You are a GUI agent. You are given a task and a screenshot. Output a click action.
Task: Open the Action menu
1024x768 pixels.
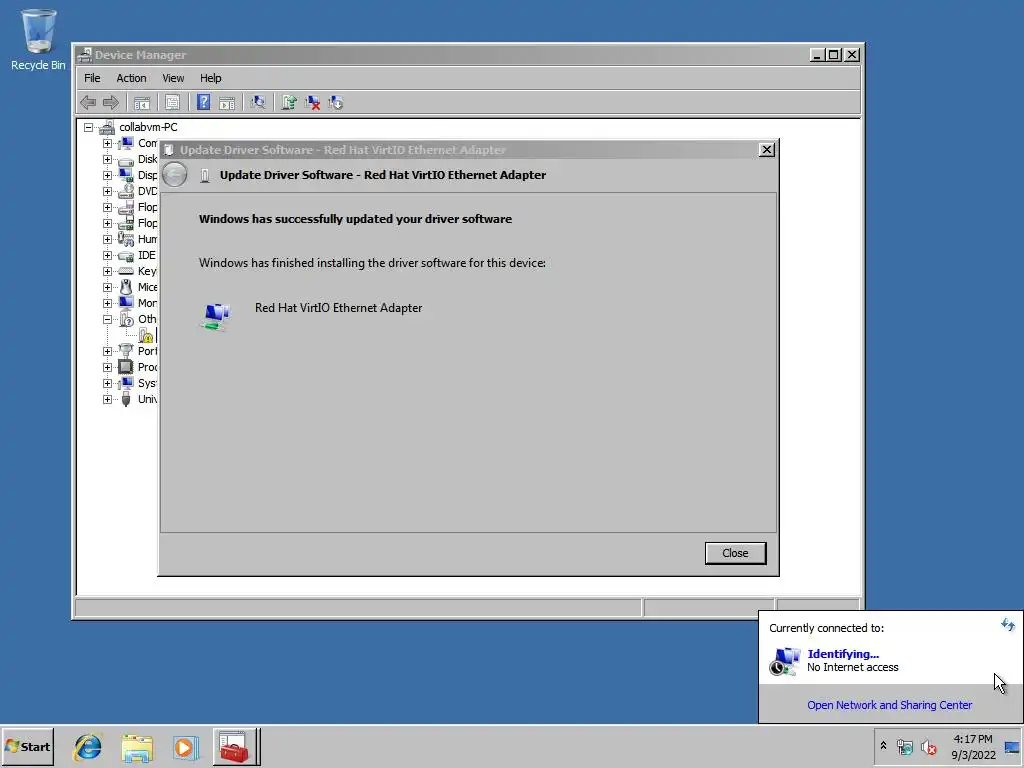click(131, 78)
